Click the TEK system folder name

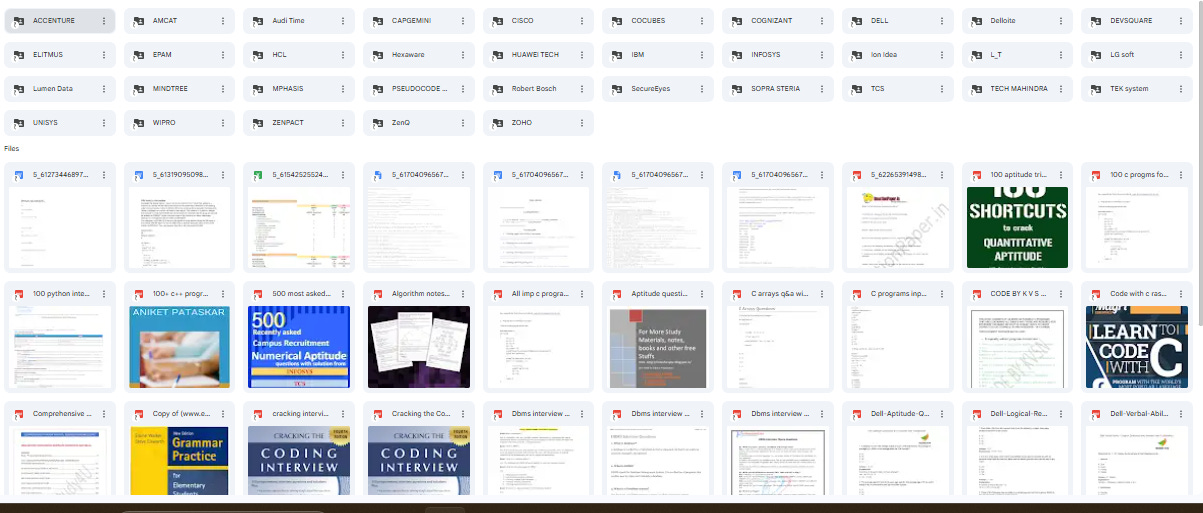pos(1129,88)
